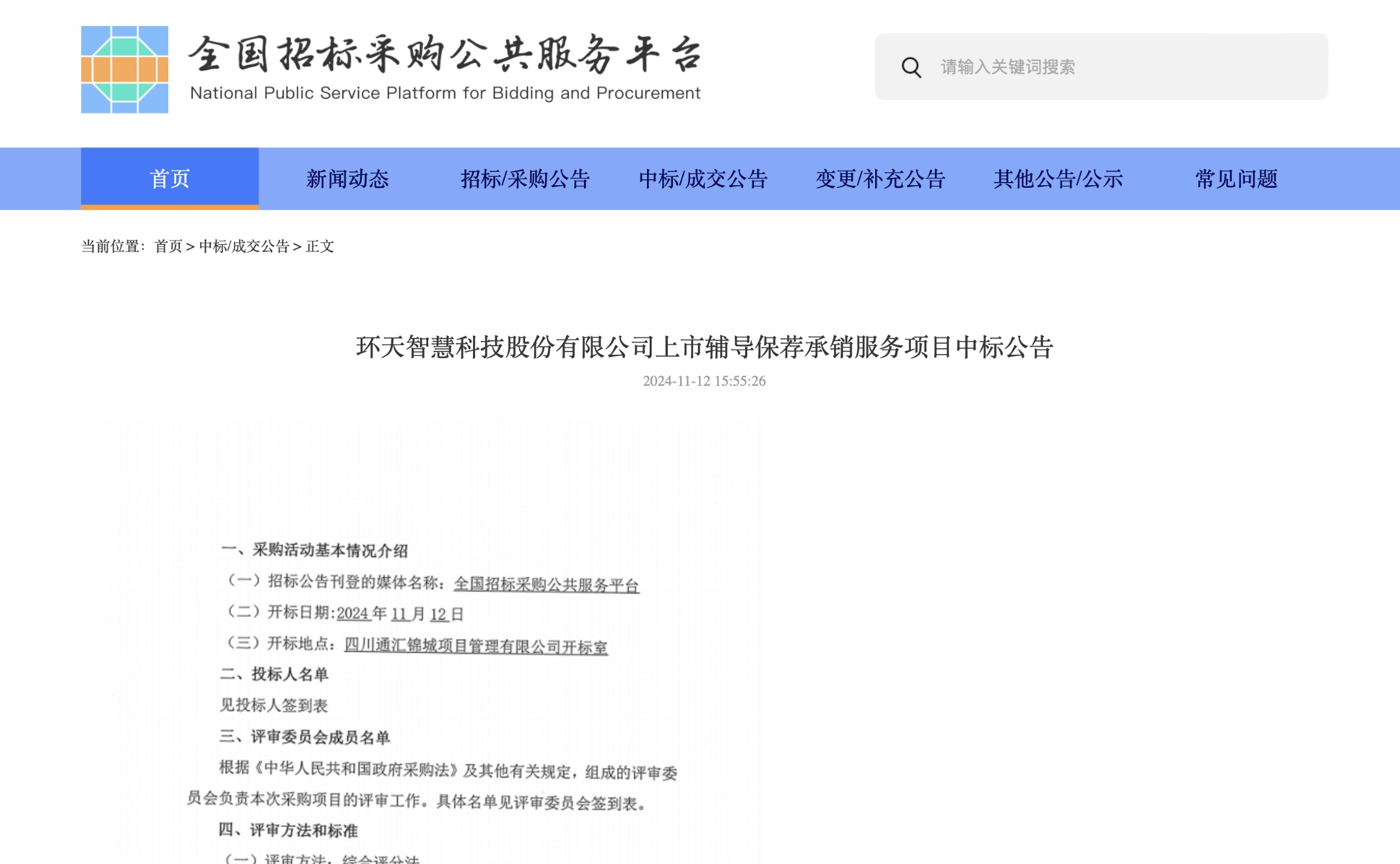Focus the keyword search input field

click(1101, 67)
